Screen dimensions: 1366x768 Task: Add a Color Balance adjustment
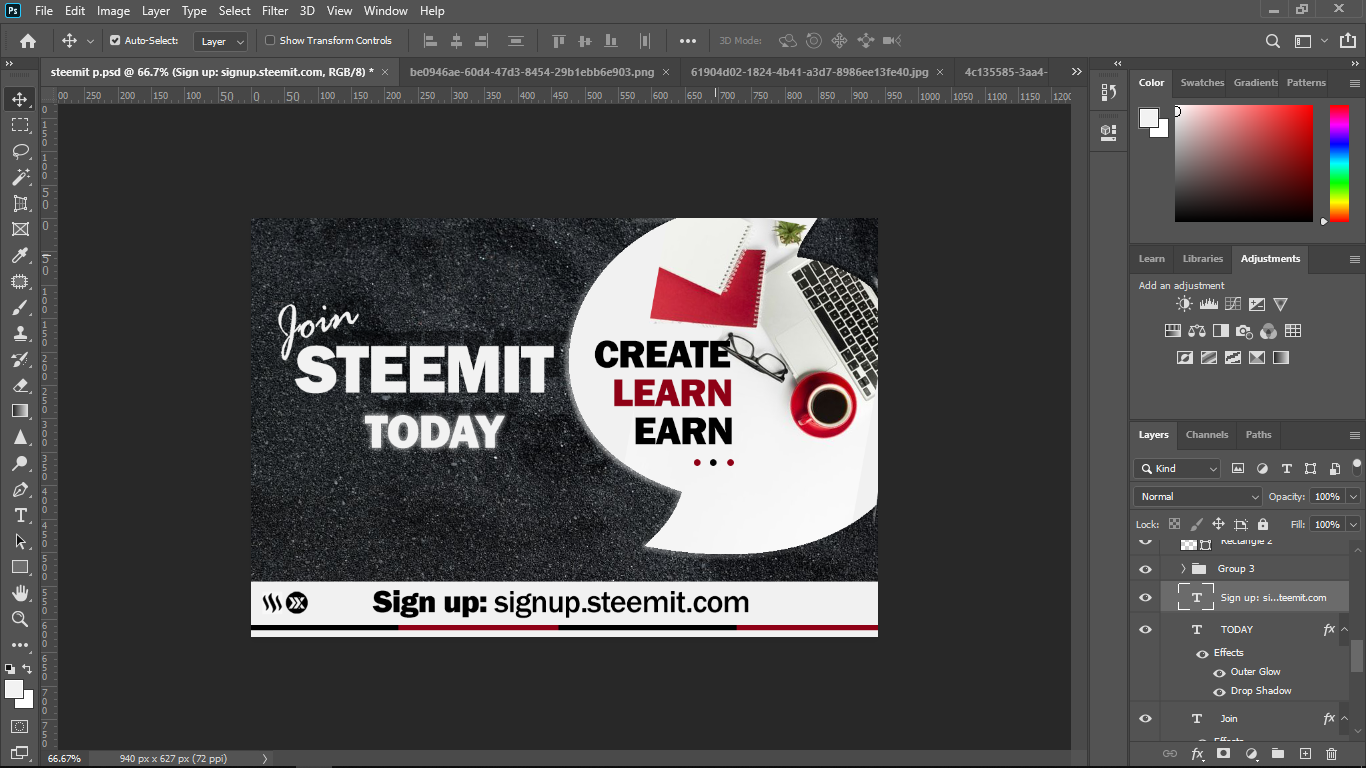(x=1196, y=331)
